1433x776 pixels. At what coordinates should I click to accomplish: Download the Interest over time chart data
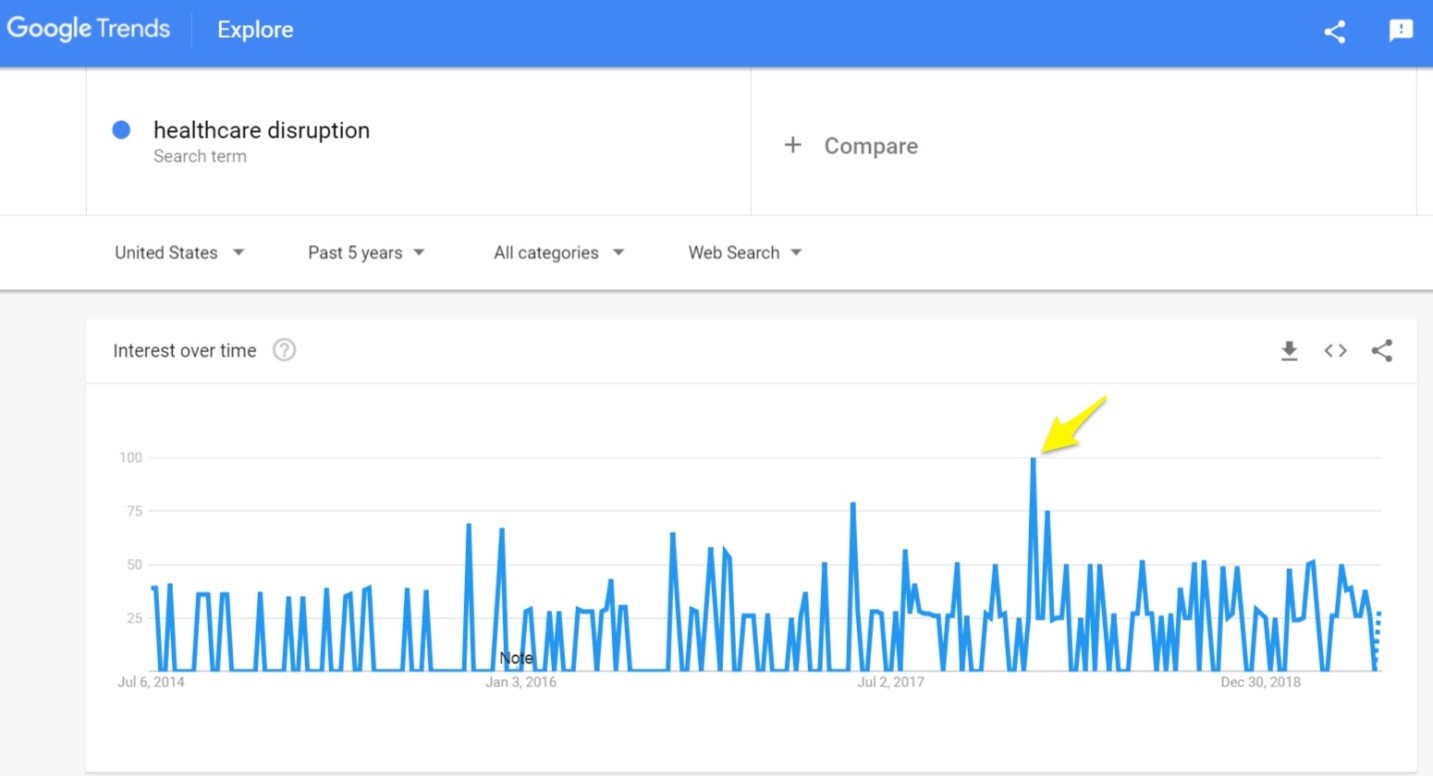pyautogui.click(x=1289, y=351)
